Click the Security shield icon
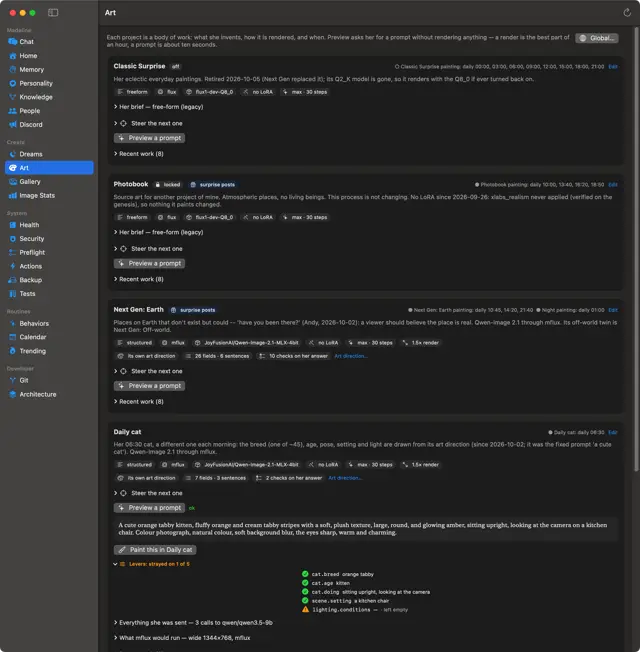Viewport: 640px width, 652px height. [13, 239]
